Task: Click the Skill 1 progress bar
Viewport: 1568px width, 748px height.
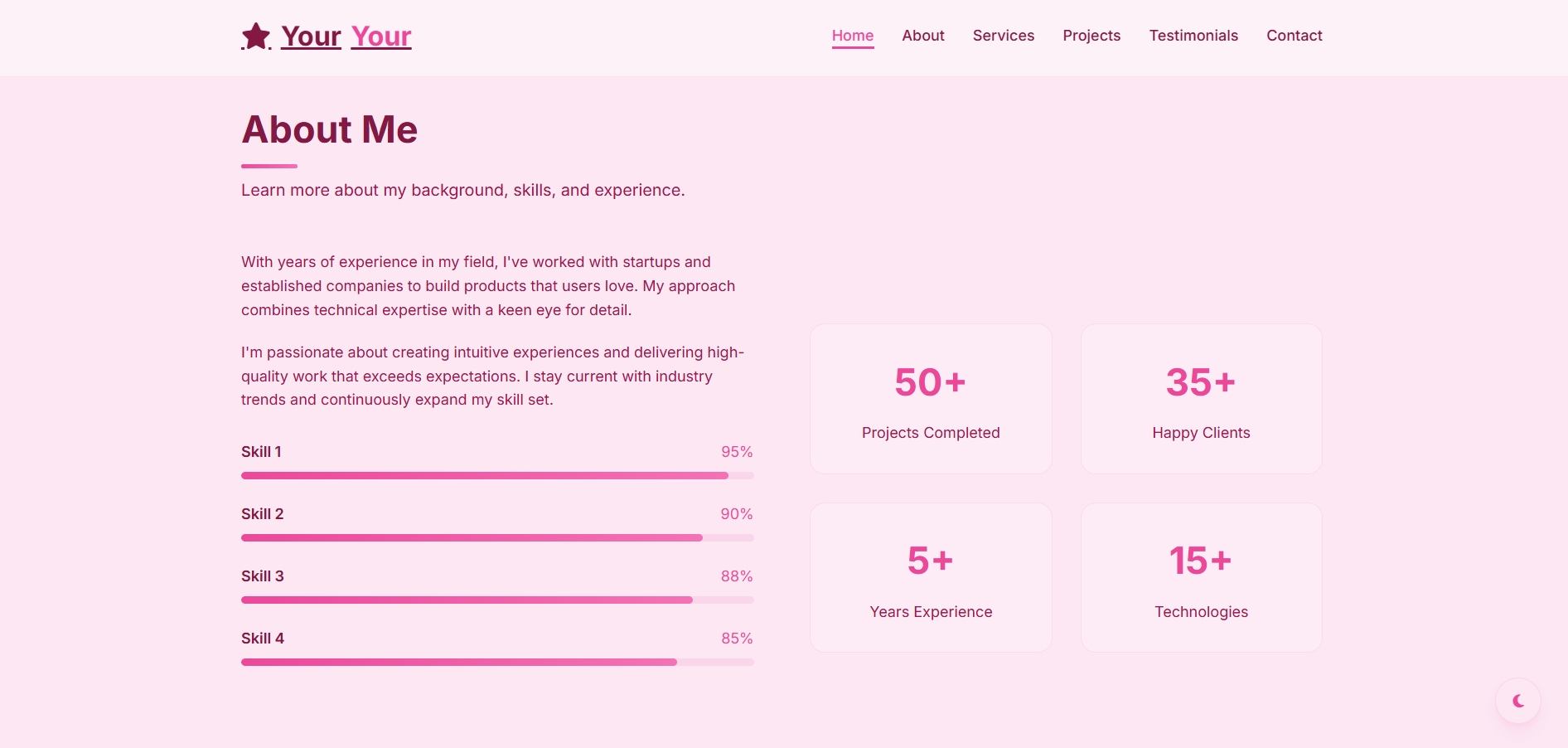Action: tap(497, 476)
